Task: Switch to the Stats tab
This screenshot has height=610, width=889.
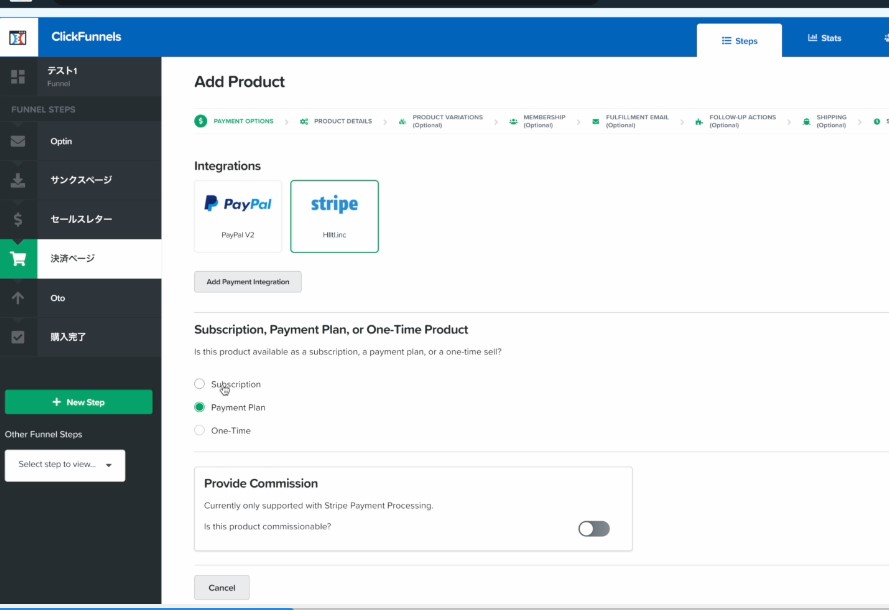Action: [824, 38]
